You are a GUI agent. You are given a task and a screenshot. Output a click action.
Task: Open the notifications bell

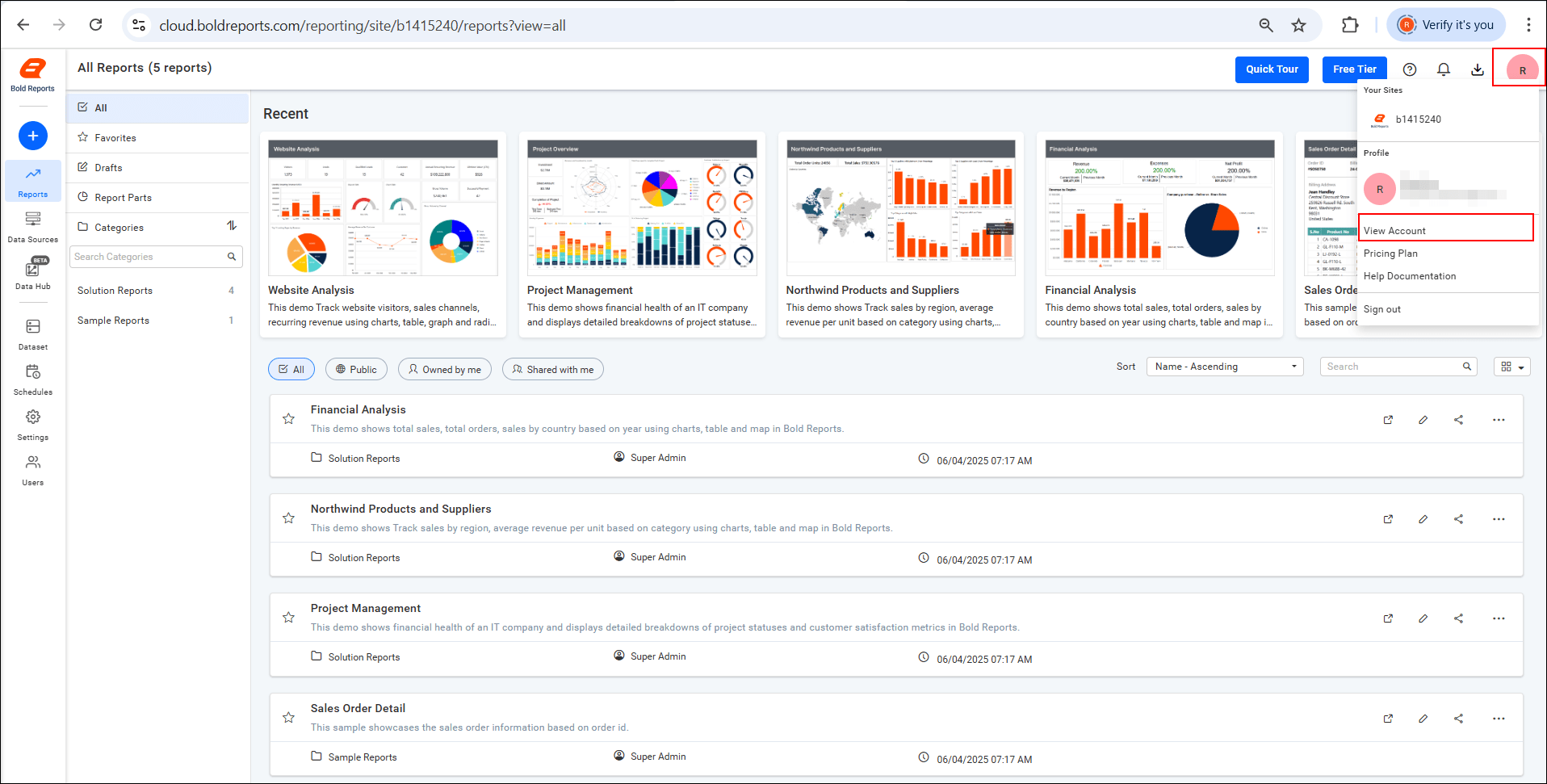click(x=1444, y=69)
